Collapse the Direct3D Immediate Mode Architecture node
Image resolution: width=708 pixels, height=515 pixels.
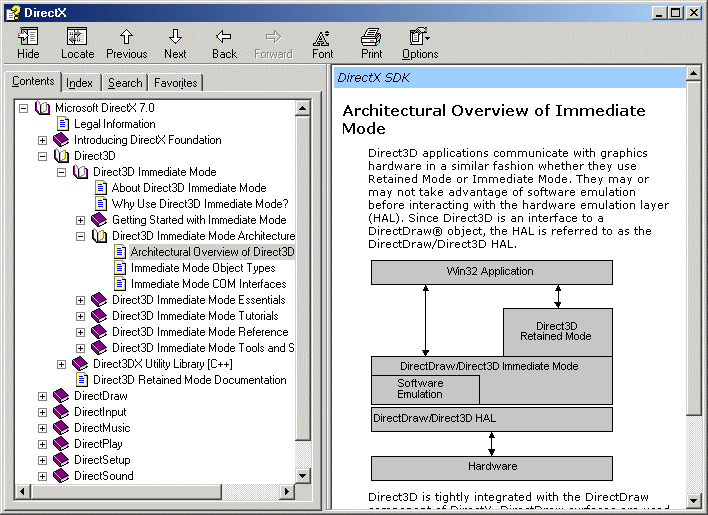pyautogui.click(x=80, y=236)
